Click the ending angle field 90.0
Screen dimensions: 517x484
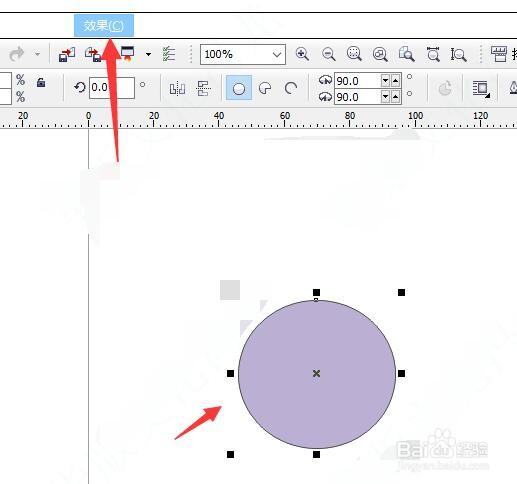point(357,97)
